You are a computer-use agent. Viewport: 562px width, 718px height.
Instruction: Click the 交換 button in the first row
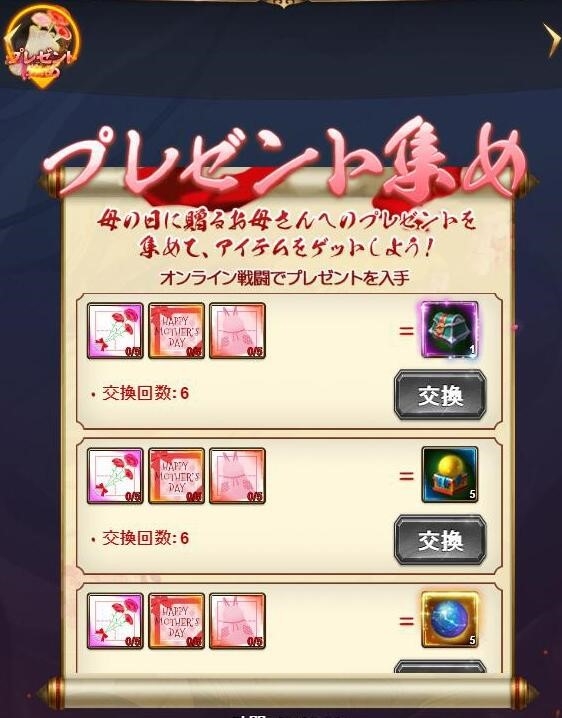(x=440, y=395)
